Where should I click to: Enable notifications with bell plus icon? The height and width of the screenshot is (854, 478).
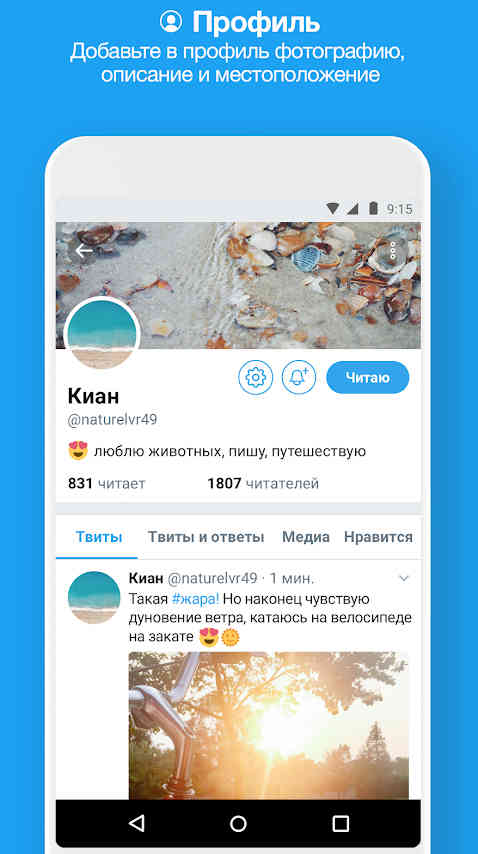[299, 377]
